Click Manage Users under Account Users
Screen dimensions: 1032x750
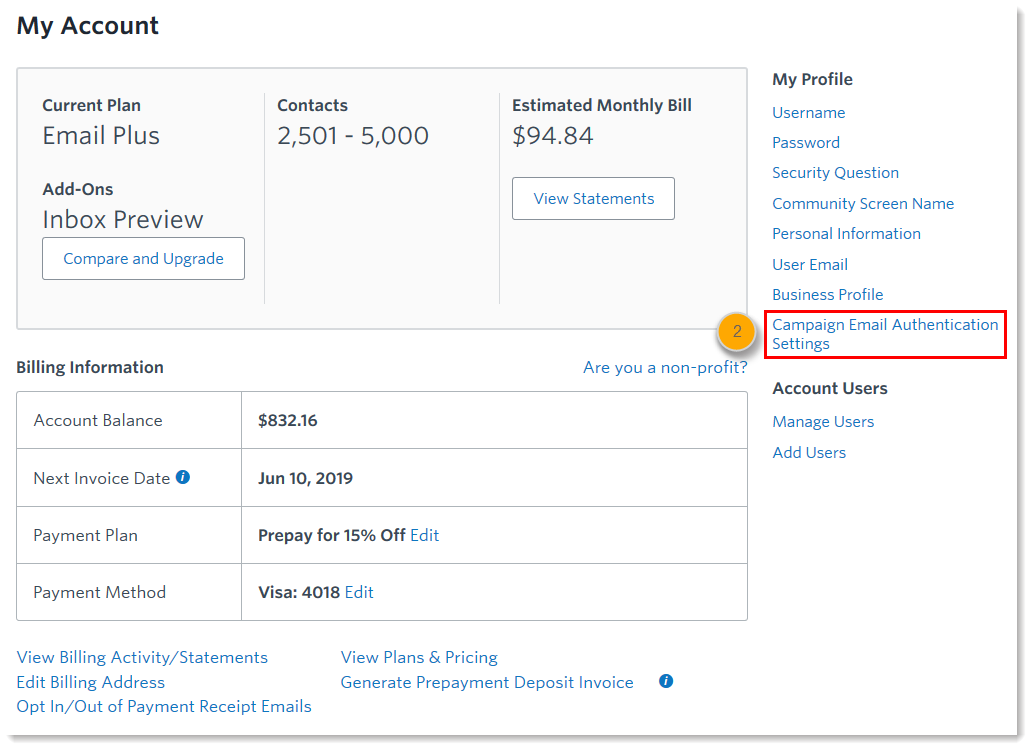point(823,422)
